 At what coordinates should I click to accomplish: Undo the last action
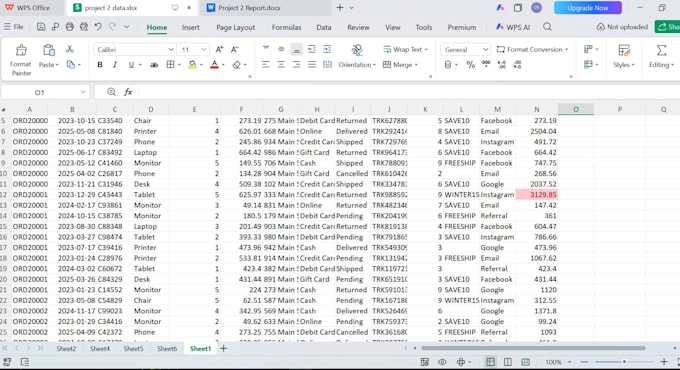pyautogui.click(x=98, y=27)
